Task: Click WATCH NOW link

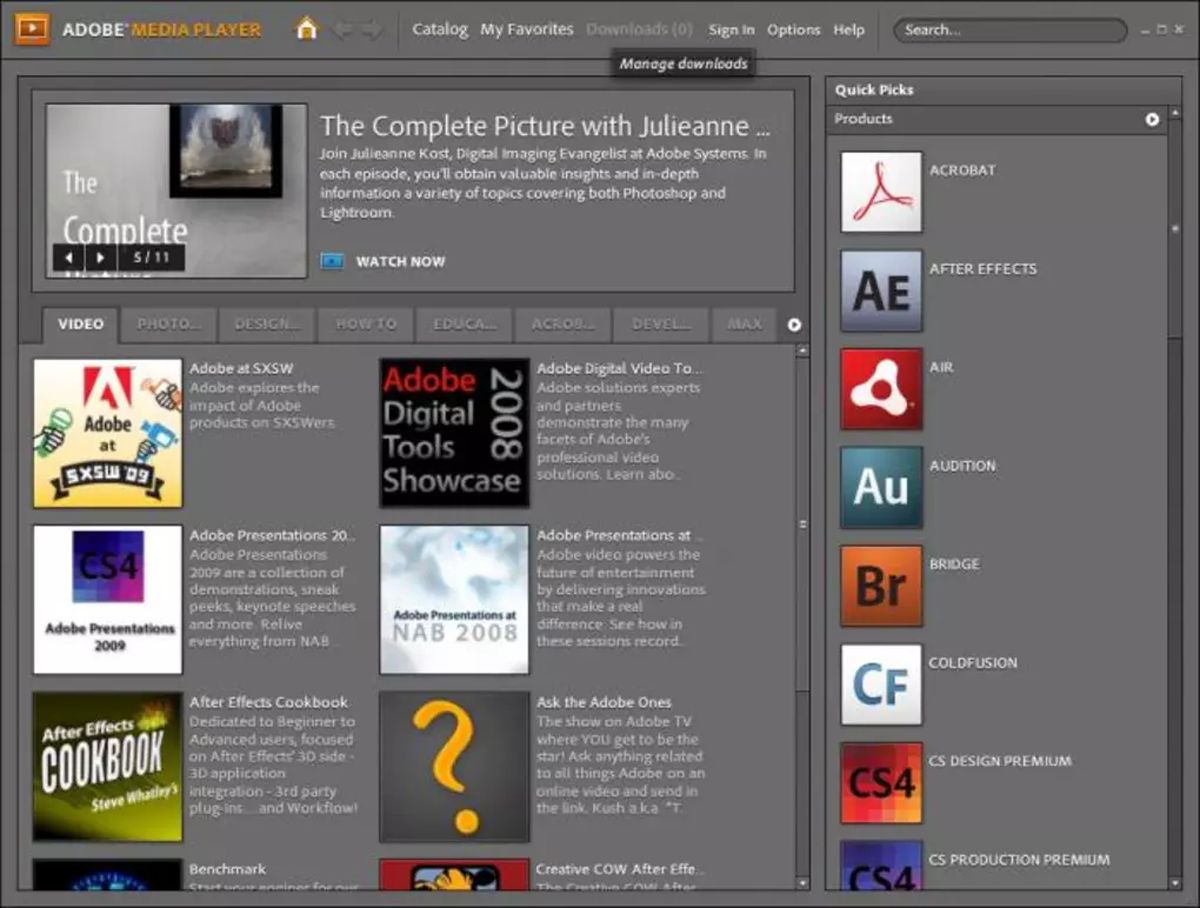Action: [x=400, y=261]
